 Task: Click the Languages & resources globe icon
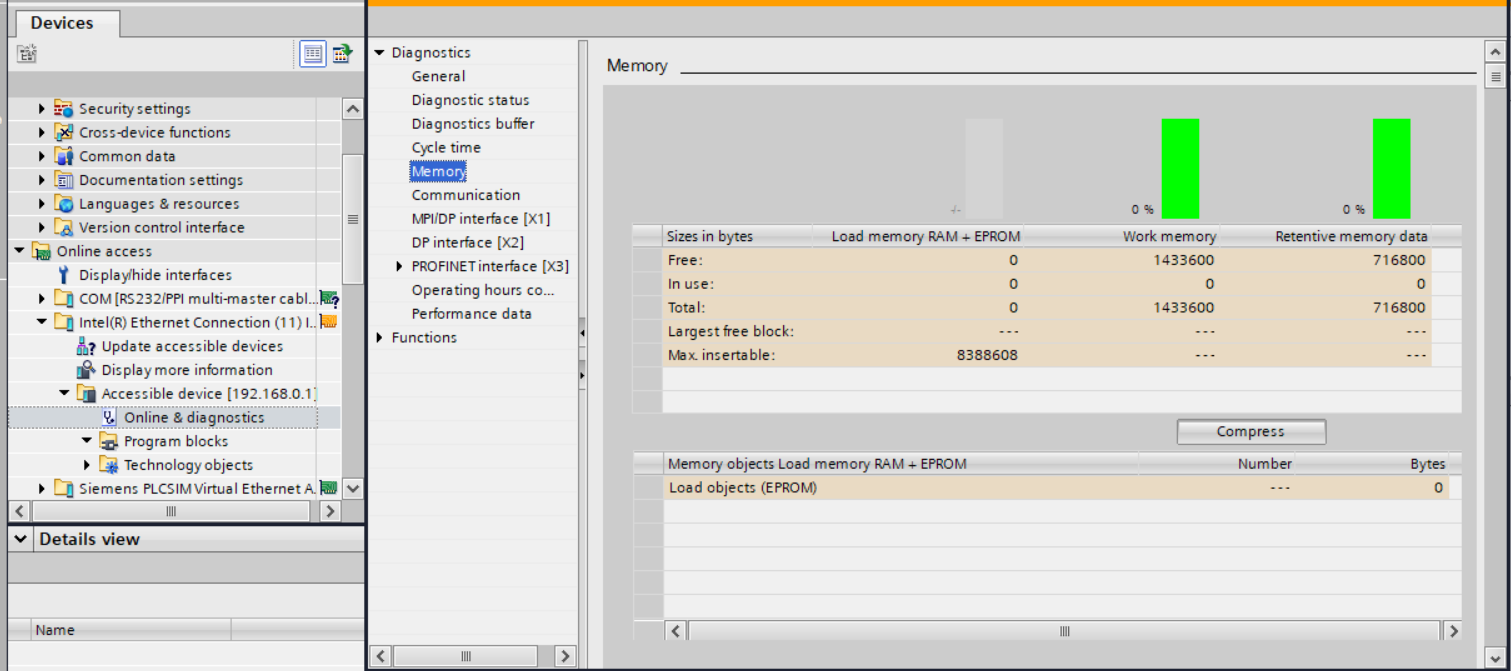tap(64, 204)
